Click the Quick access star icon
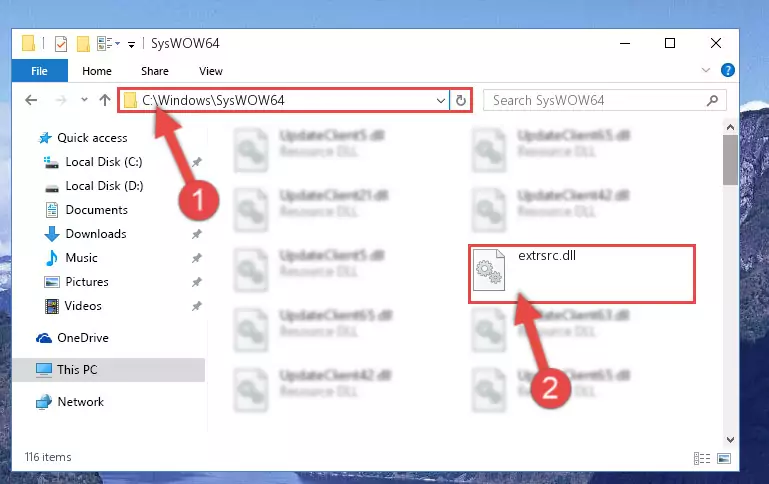Viewport: 769px width, 484px height. [x=45, y=138]
